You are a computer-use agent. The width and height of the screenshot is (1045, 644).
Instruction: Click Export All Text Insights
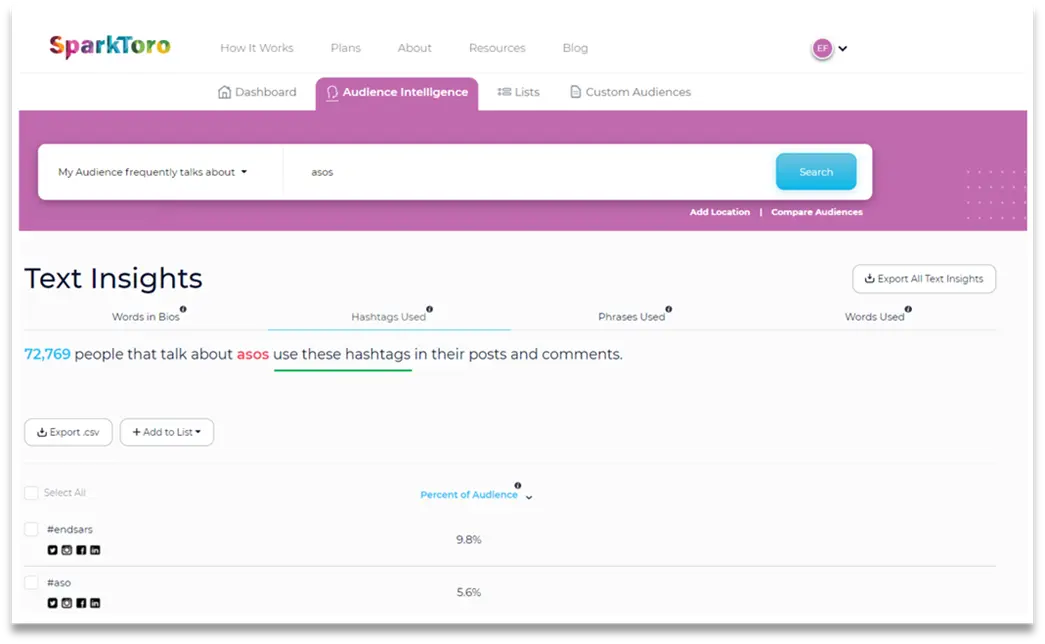pos(923,279)
